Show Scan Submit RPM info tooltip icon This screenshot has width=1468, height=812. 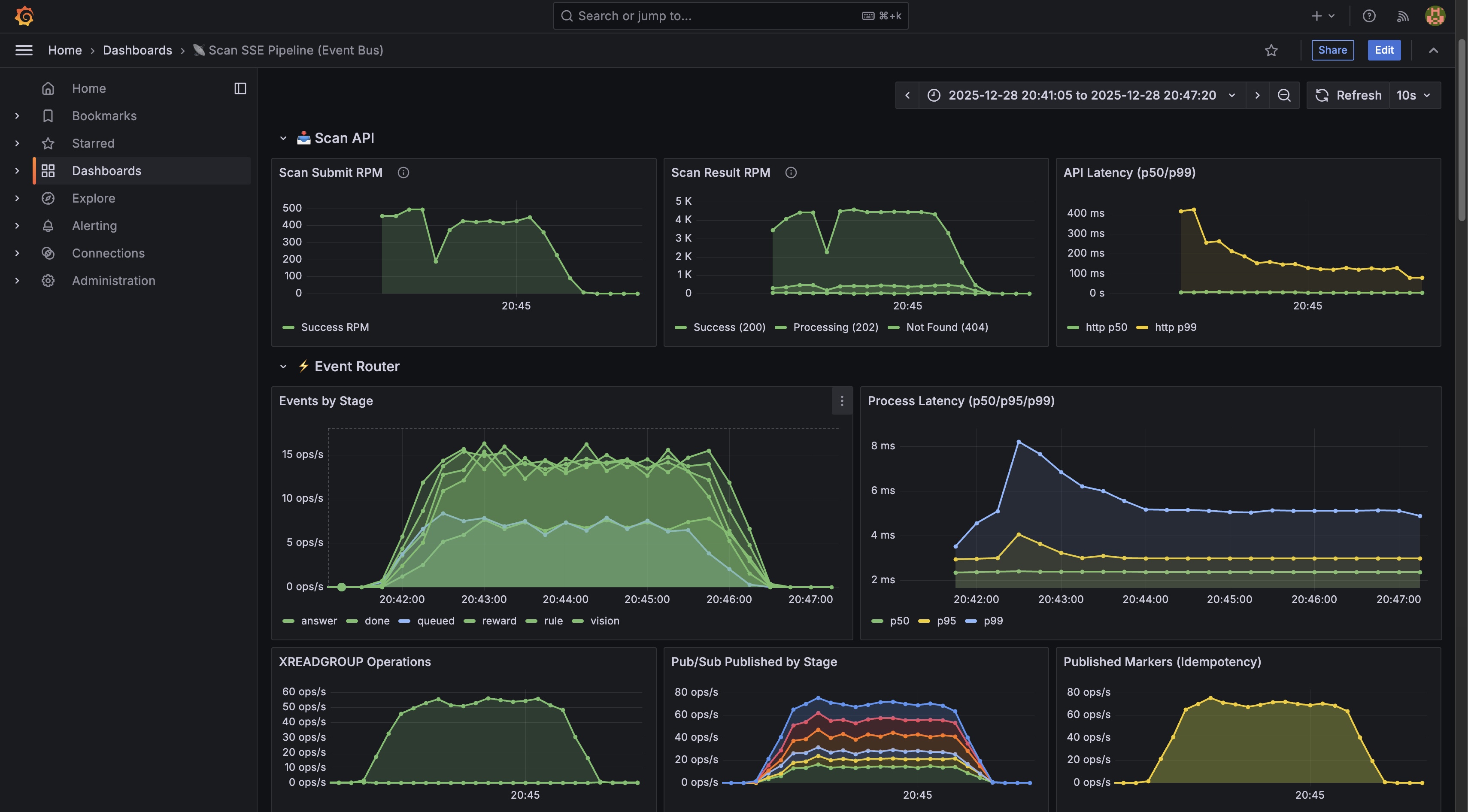(x=403, y=173)
